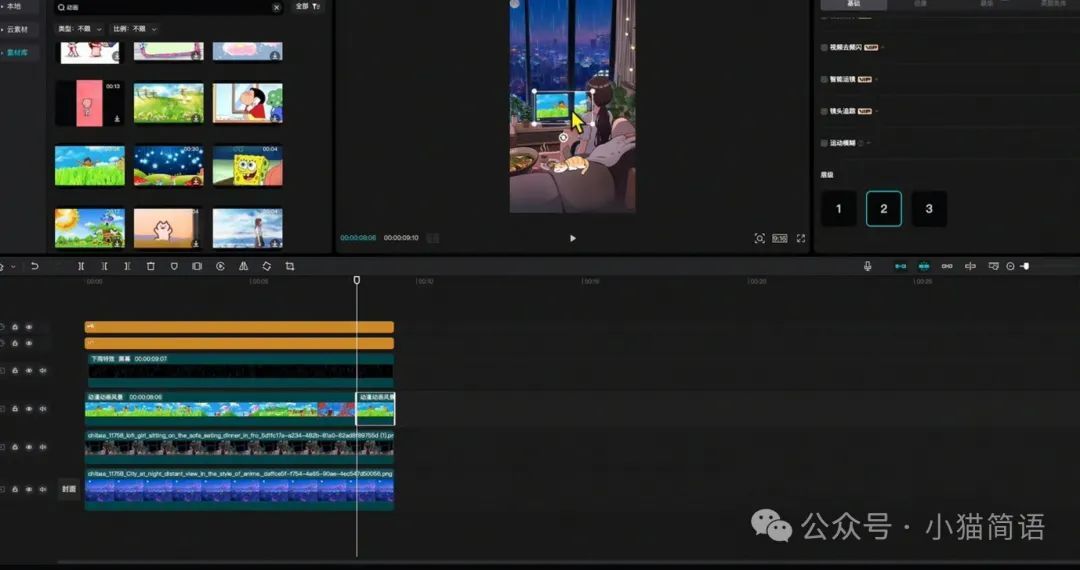Undo the last edit in timeline toolbar
1080x570 pixels.
click(x=34, y=266)
